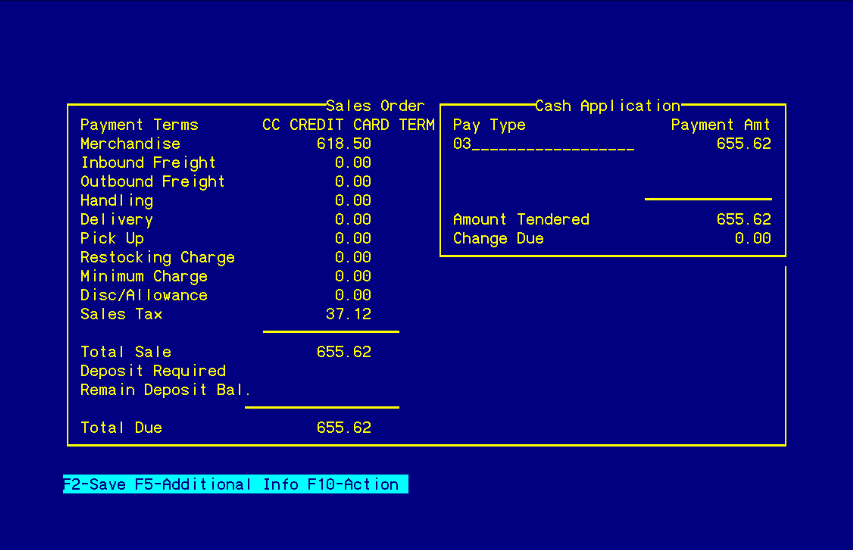Viewport: 853px width, 550px height.
Task: Click the Inbound Freight label
Action: coord(148,163)
